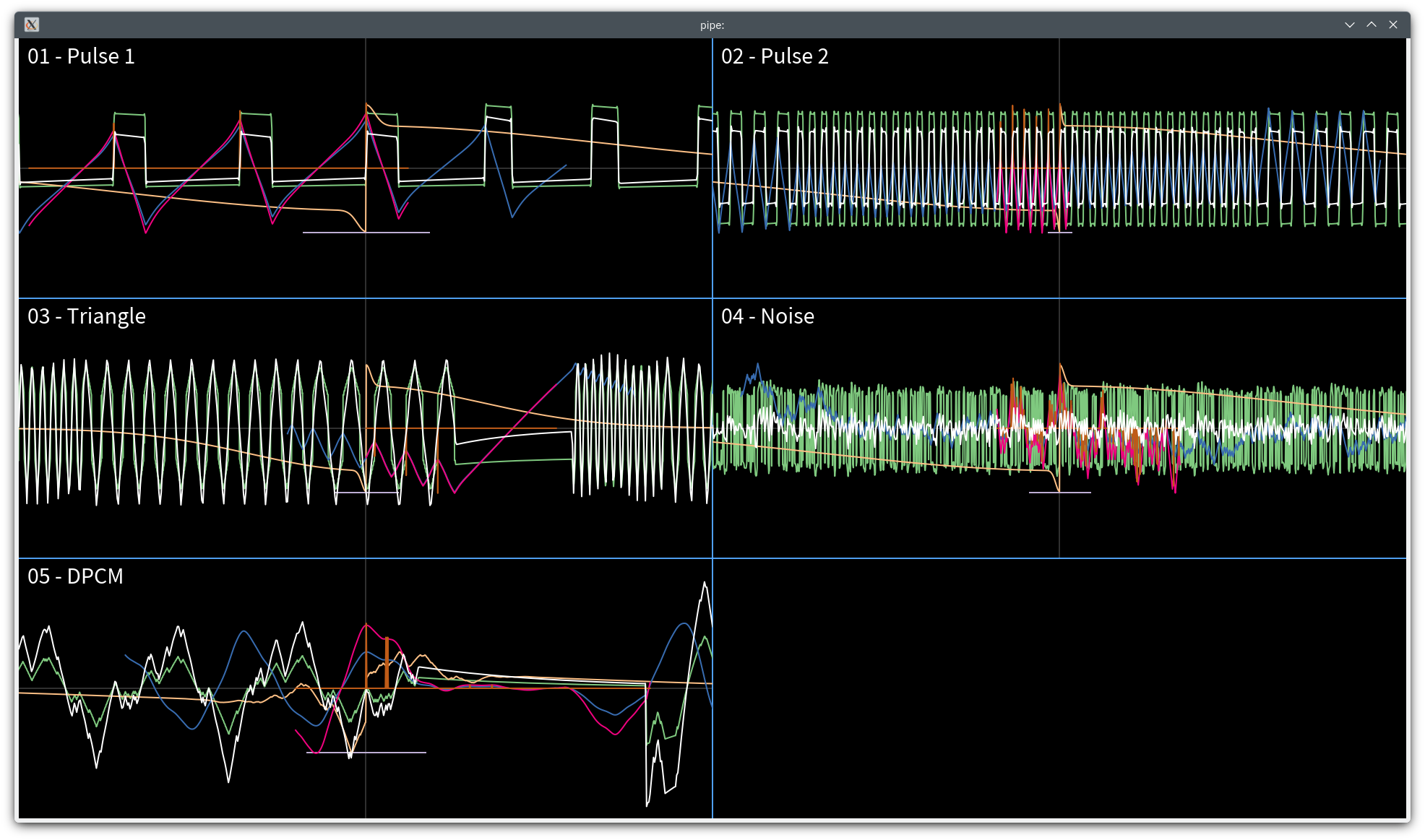Click the corrscope application icon in the title bar
Screen dimensions: 1425x840
[32, 25]
